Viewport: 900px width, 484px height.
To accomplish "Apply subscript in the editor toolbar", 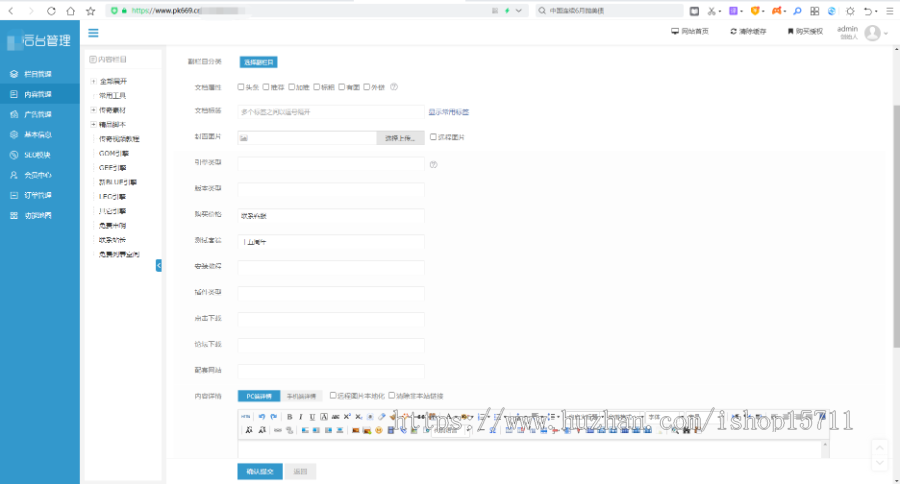I will (359, 417).
